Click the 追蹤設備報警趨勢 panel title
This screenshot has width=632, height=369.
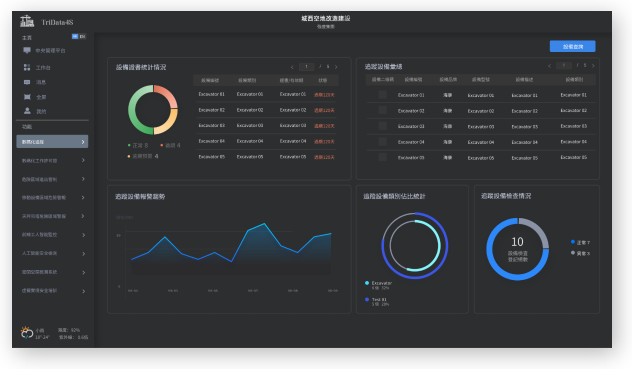pyautogui.click(x=140, y=197)
